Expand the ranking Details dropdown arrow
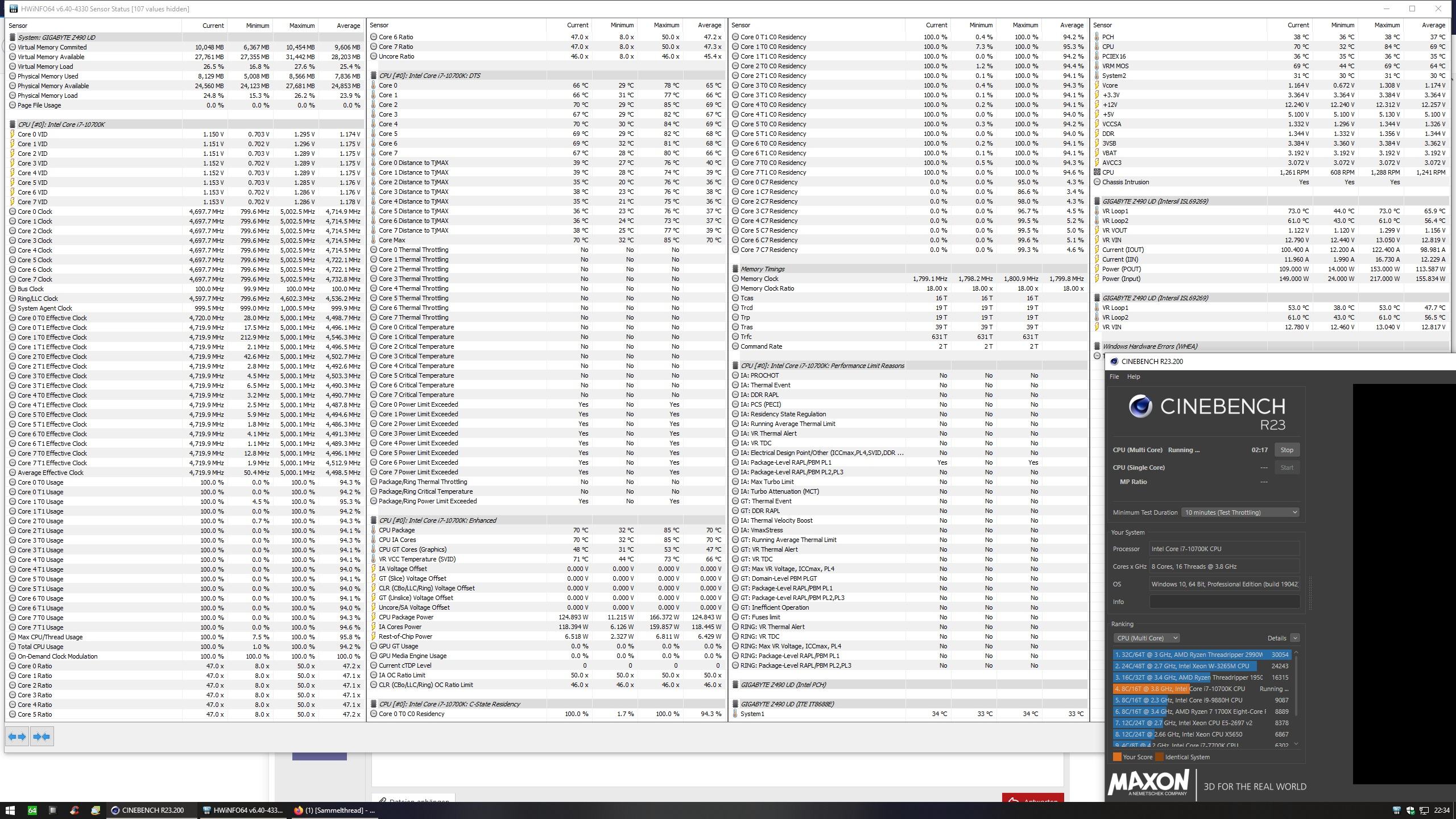Viewport: 1456px width, 819px height. (x=1295, y=638)
